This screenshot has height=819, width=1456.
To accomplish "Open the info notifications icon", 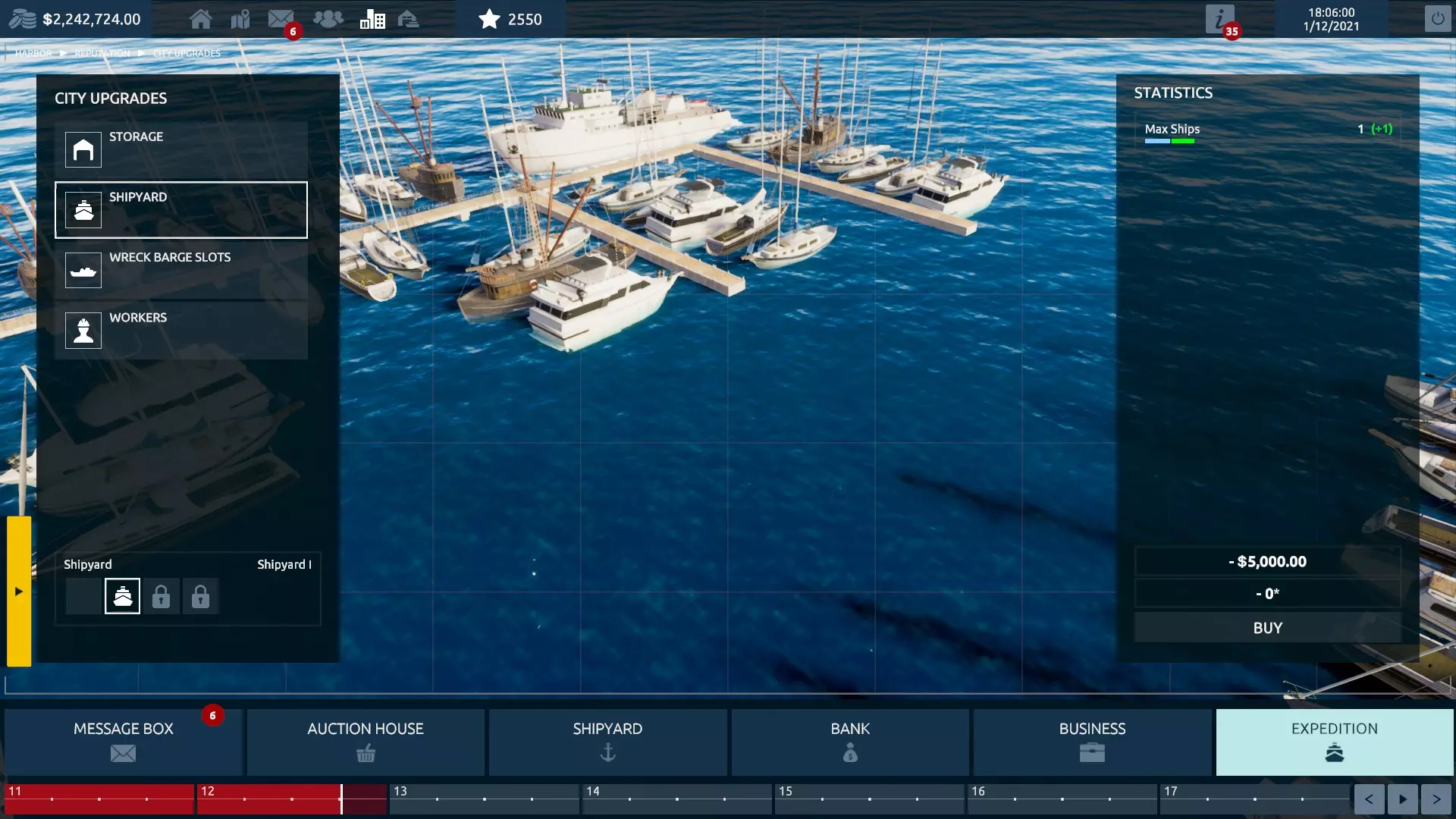I will 1219,19.
